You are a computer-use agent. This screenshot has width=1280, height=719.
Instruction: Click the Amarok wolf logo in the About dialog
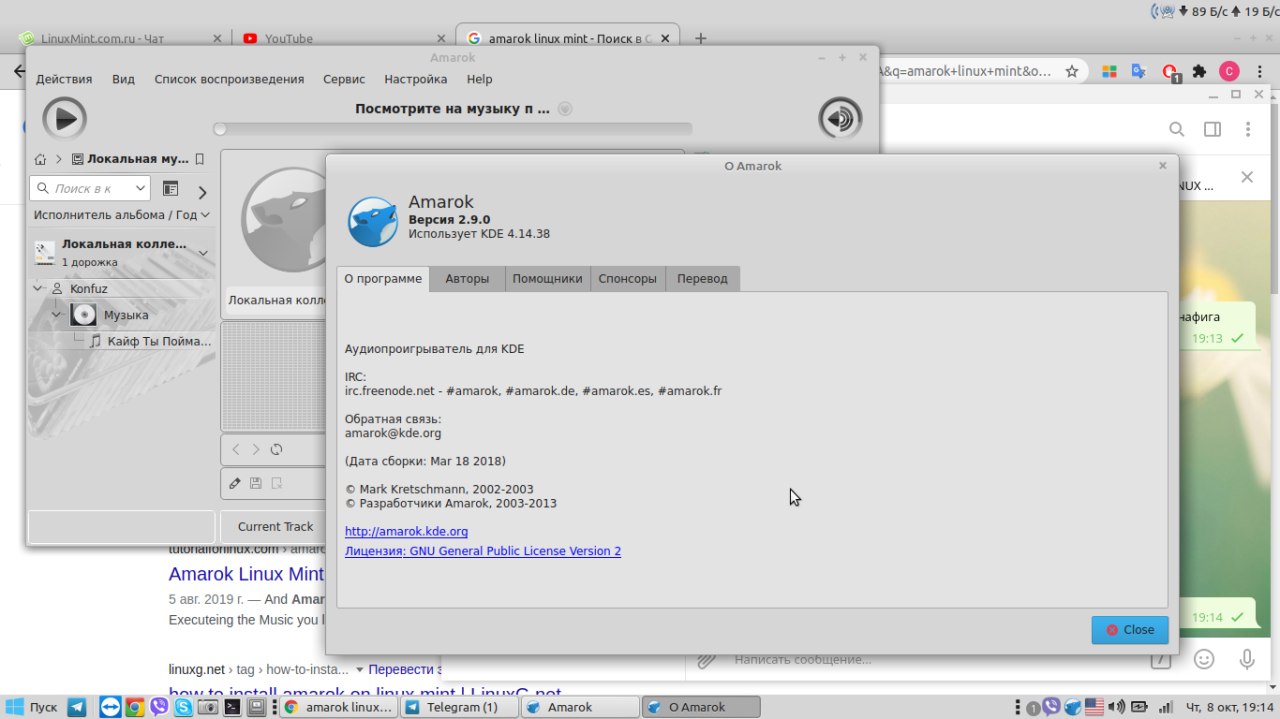372,221
